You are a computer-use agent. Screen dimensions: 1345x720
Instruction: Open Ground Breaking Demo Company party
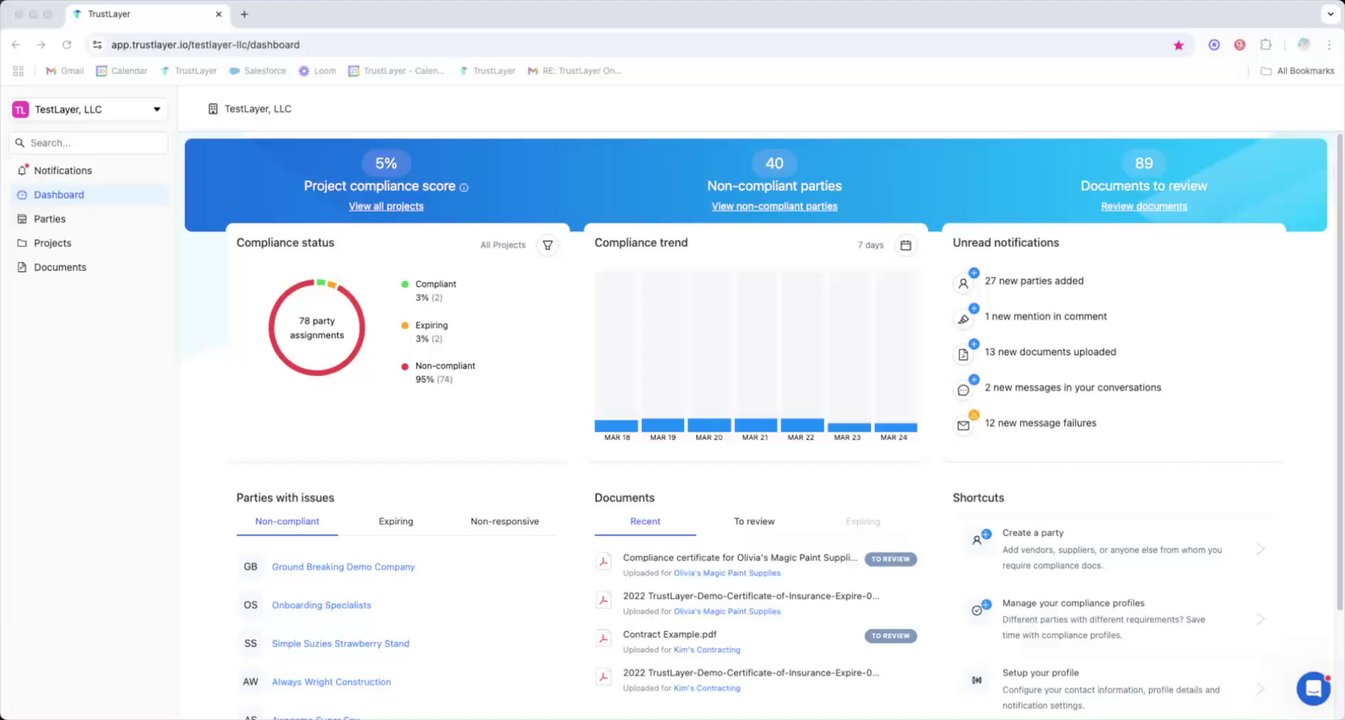[343, 567]
